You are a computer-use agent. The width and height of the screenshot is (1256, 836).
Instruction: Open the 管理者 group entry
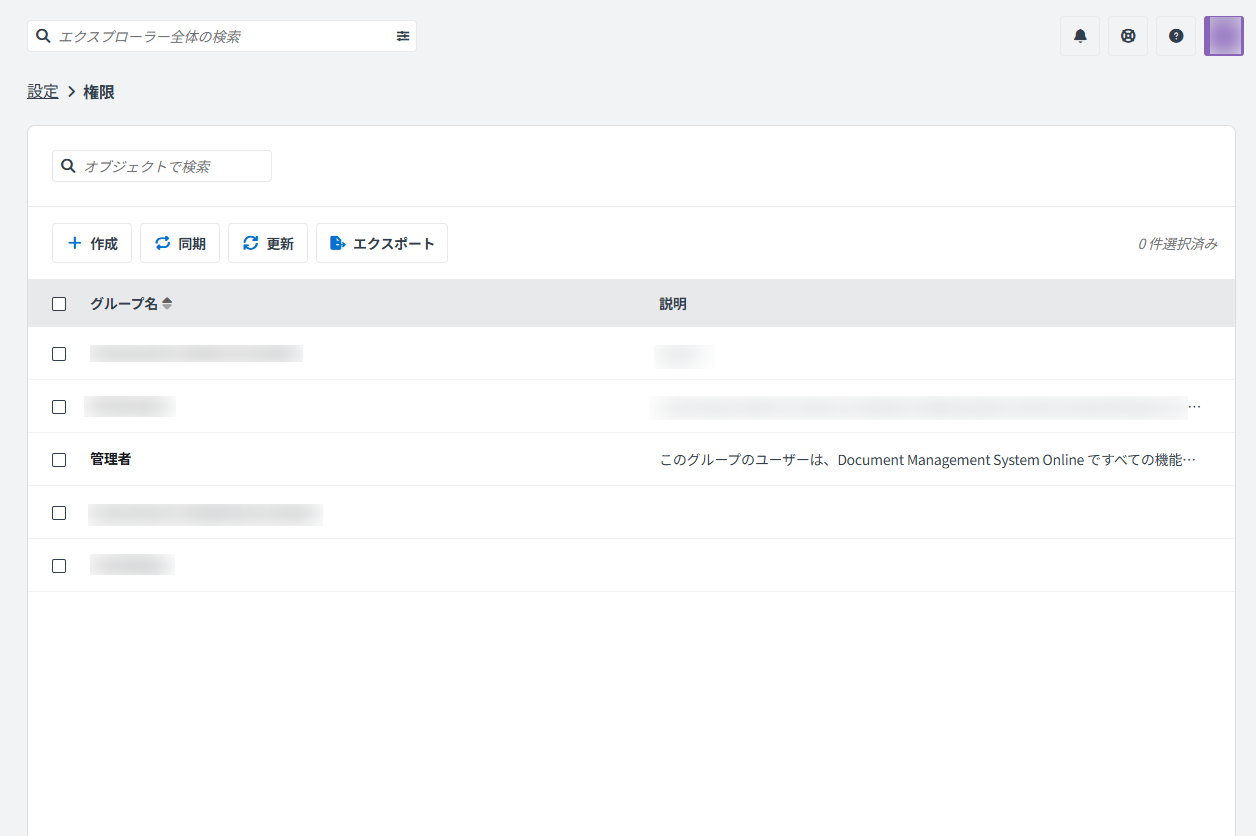click(111, 460)
